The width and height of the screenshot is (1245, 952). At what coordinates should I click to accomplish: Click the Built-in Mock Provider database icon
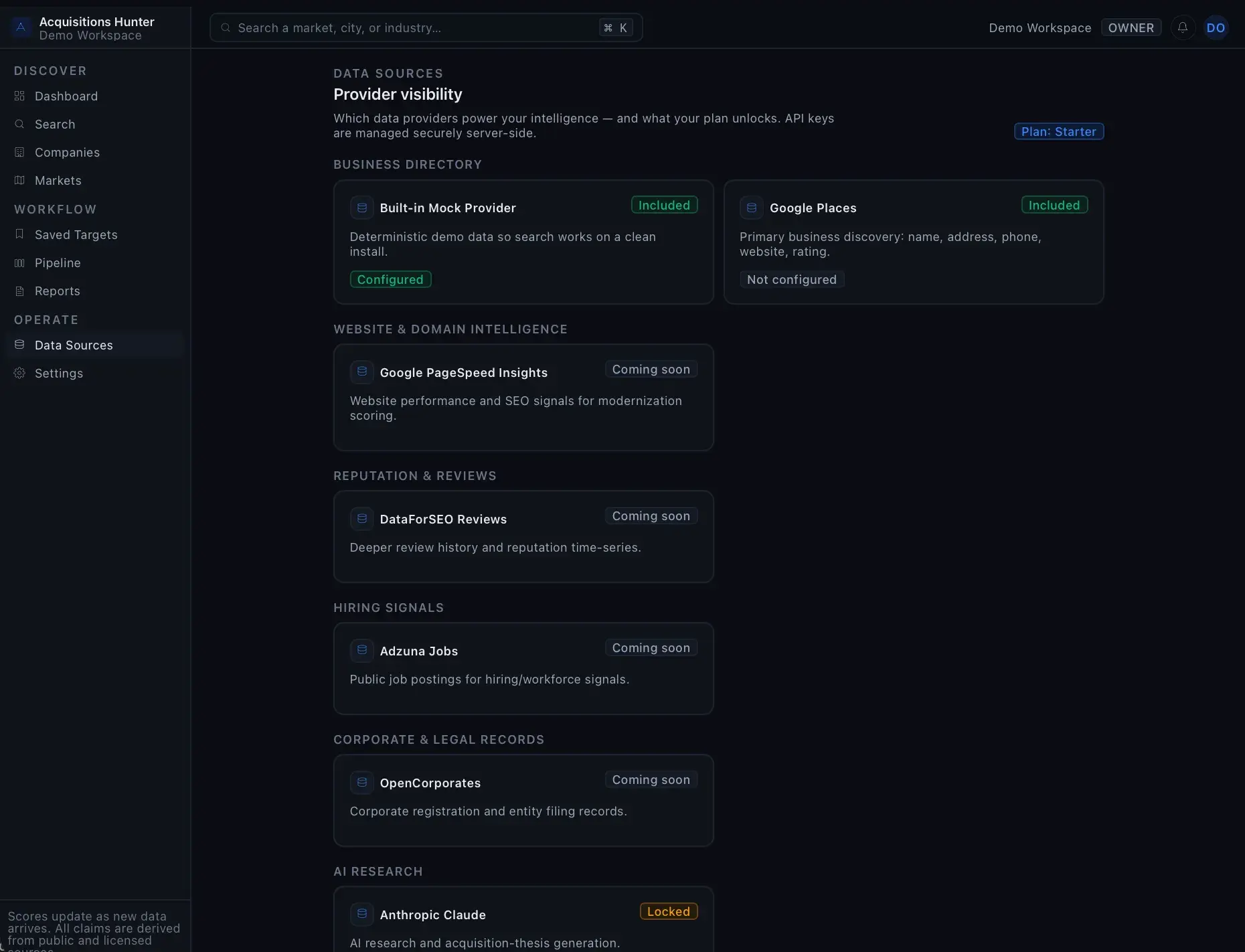(361, 208)
